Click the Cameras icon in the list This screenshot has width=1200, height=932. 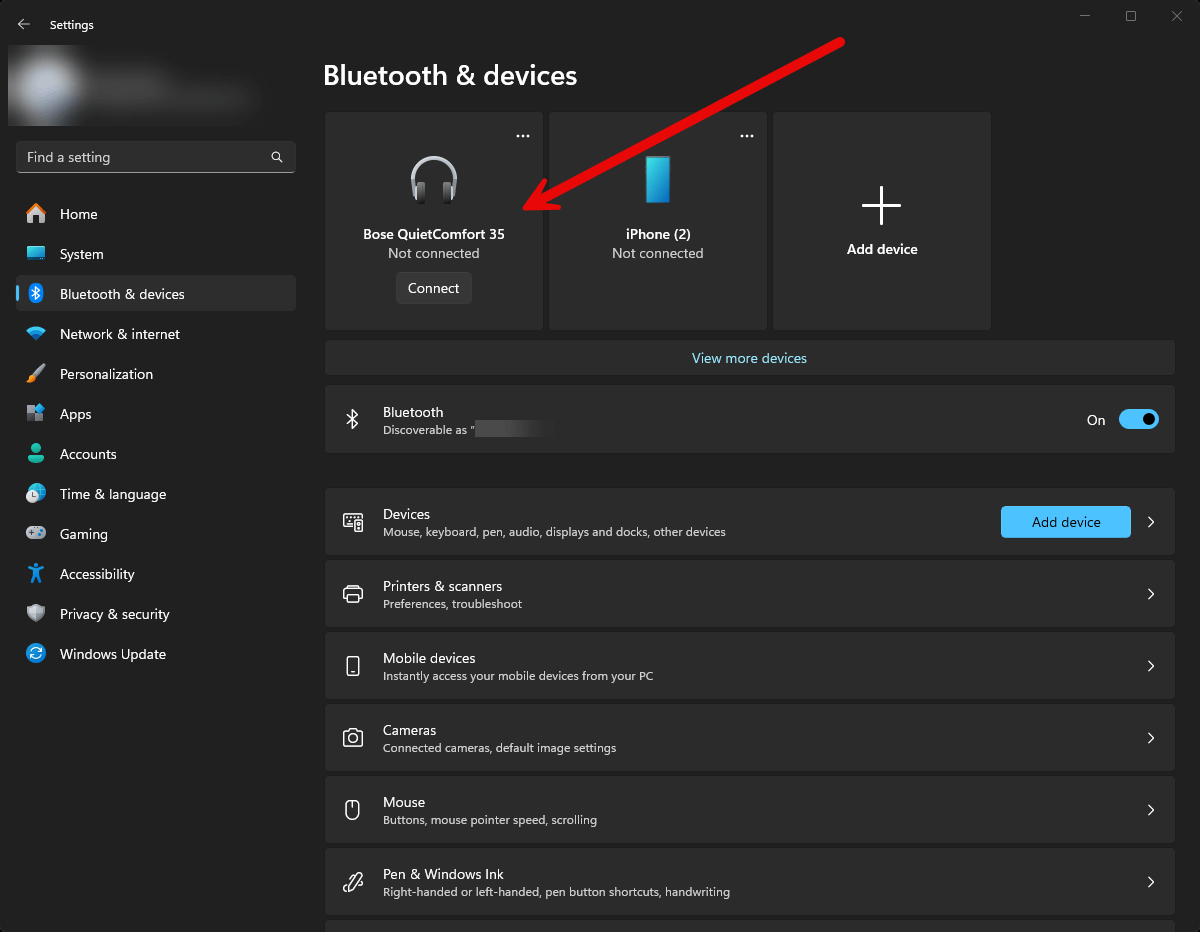tap(353, 738)
